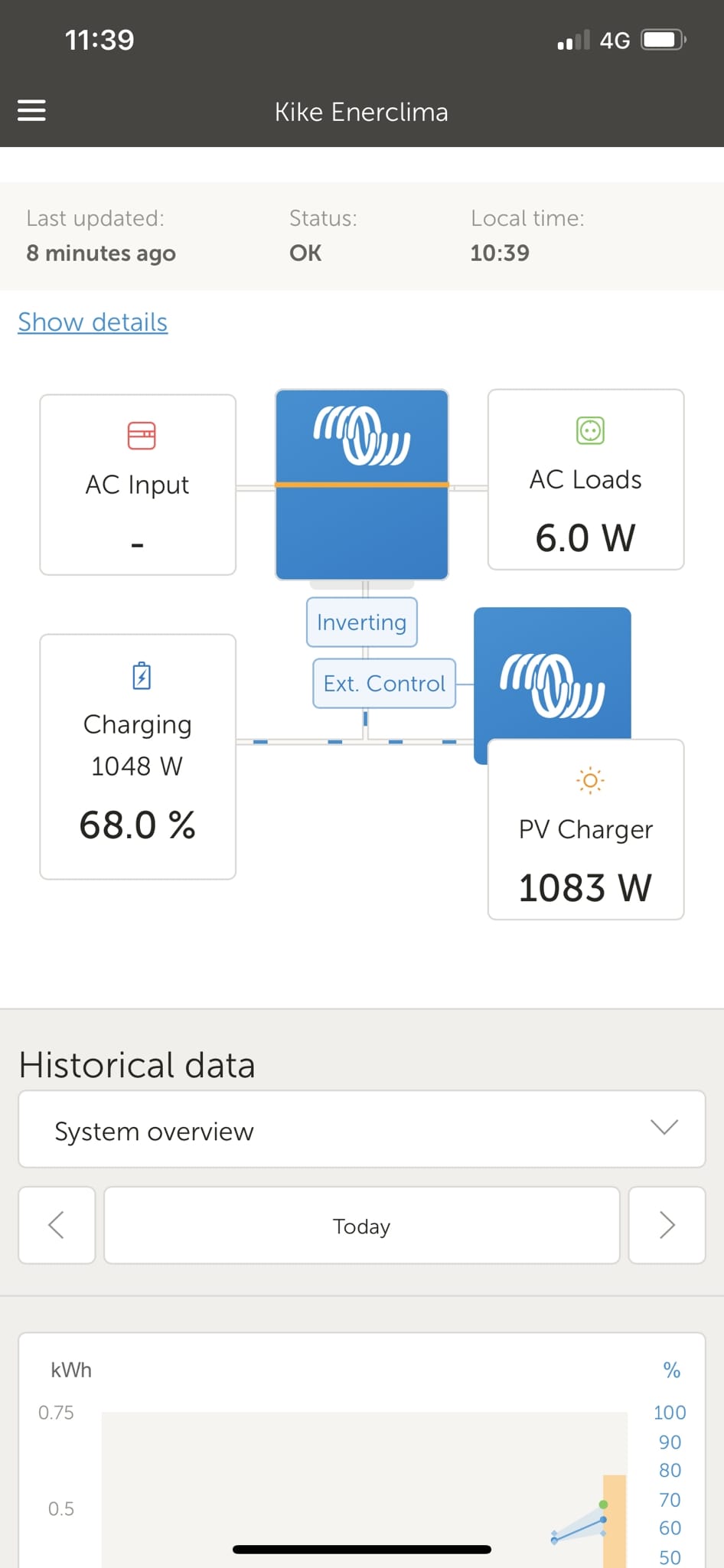Viewport: 724px width, 1568px height.
Task: Select the solar charger device tile
Action: tap(553, 675)
